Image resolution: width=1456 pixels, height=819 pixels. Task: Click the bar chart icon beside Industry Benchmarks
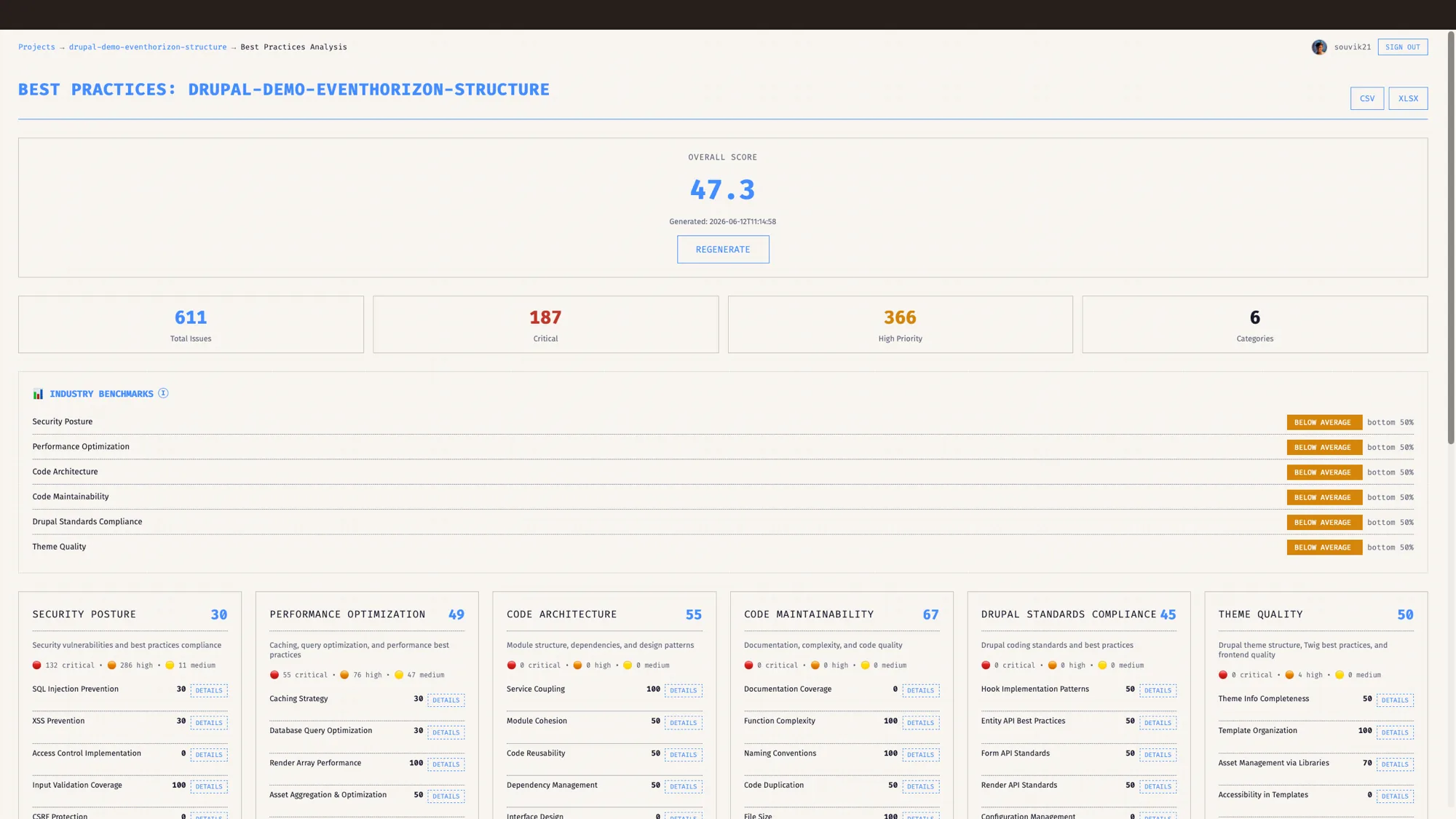[x=38, y=394]
